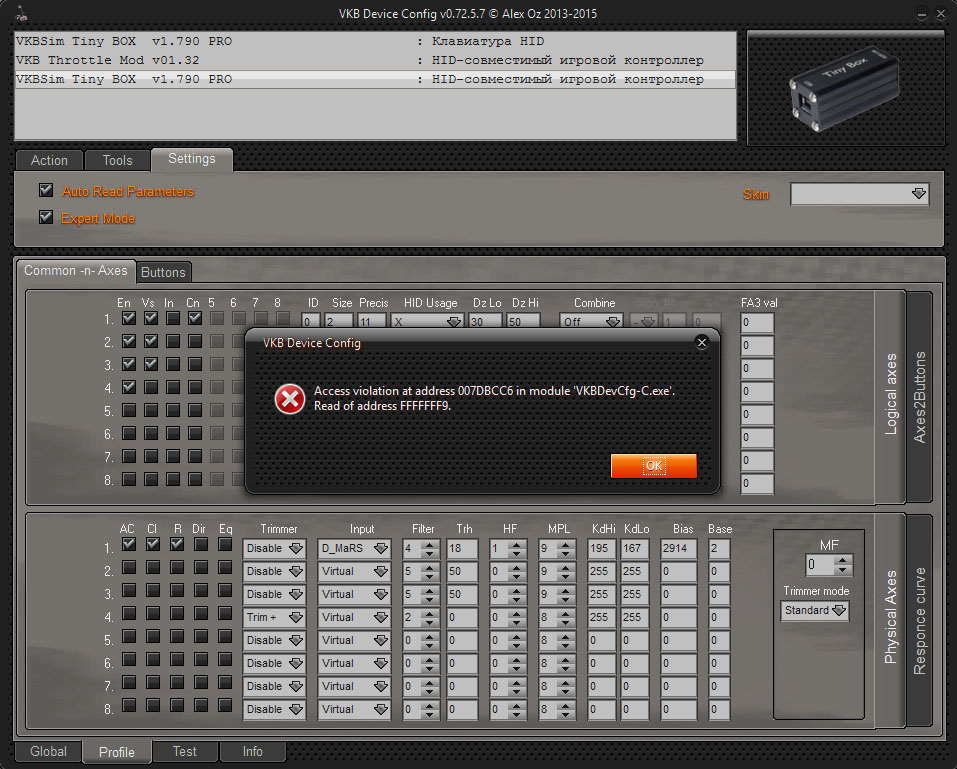Switch to Physical Axes vertical tab
The height and width of the screenshot is (769, 957).
(890, 618)
